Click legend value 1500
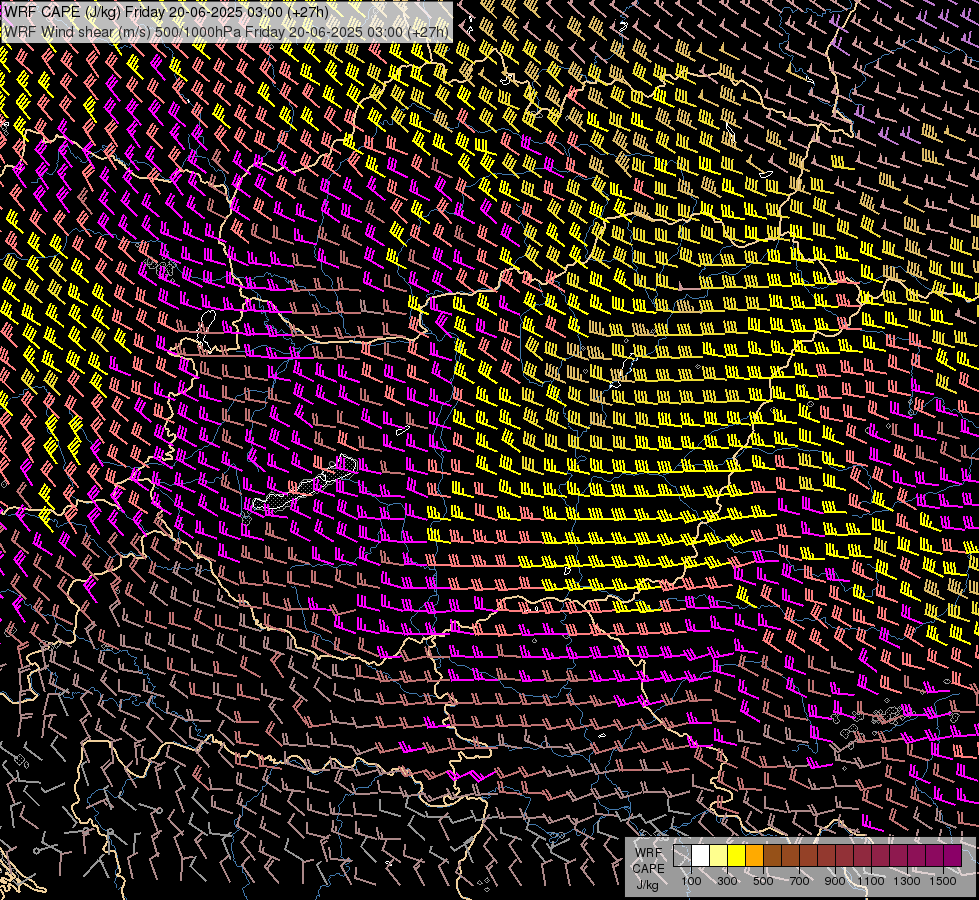The width and height of the screenshot is (979, 900). coord(943,881)
